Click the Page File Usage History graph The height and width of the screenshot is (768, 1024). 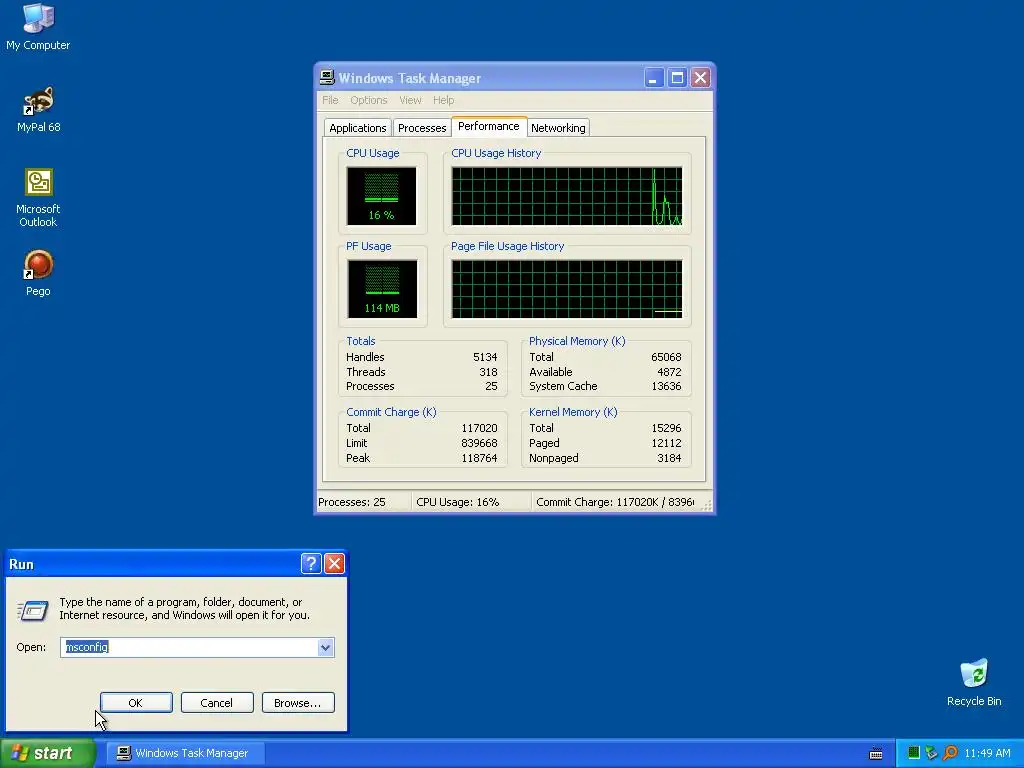567,289
